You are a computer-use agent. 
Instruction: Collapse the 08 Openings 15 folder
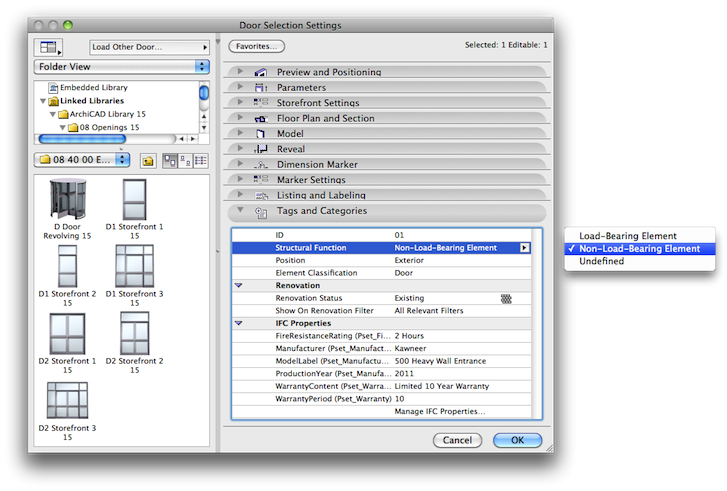pyautogui.click(x=63, y=127)
